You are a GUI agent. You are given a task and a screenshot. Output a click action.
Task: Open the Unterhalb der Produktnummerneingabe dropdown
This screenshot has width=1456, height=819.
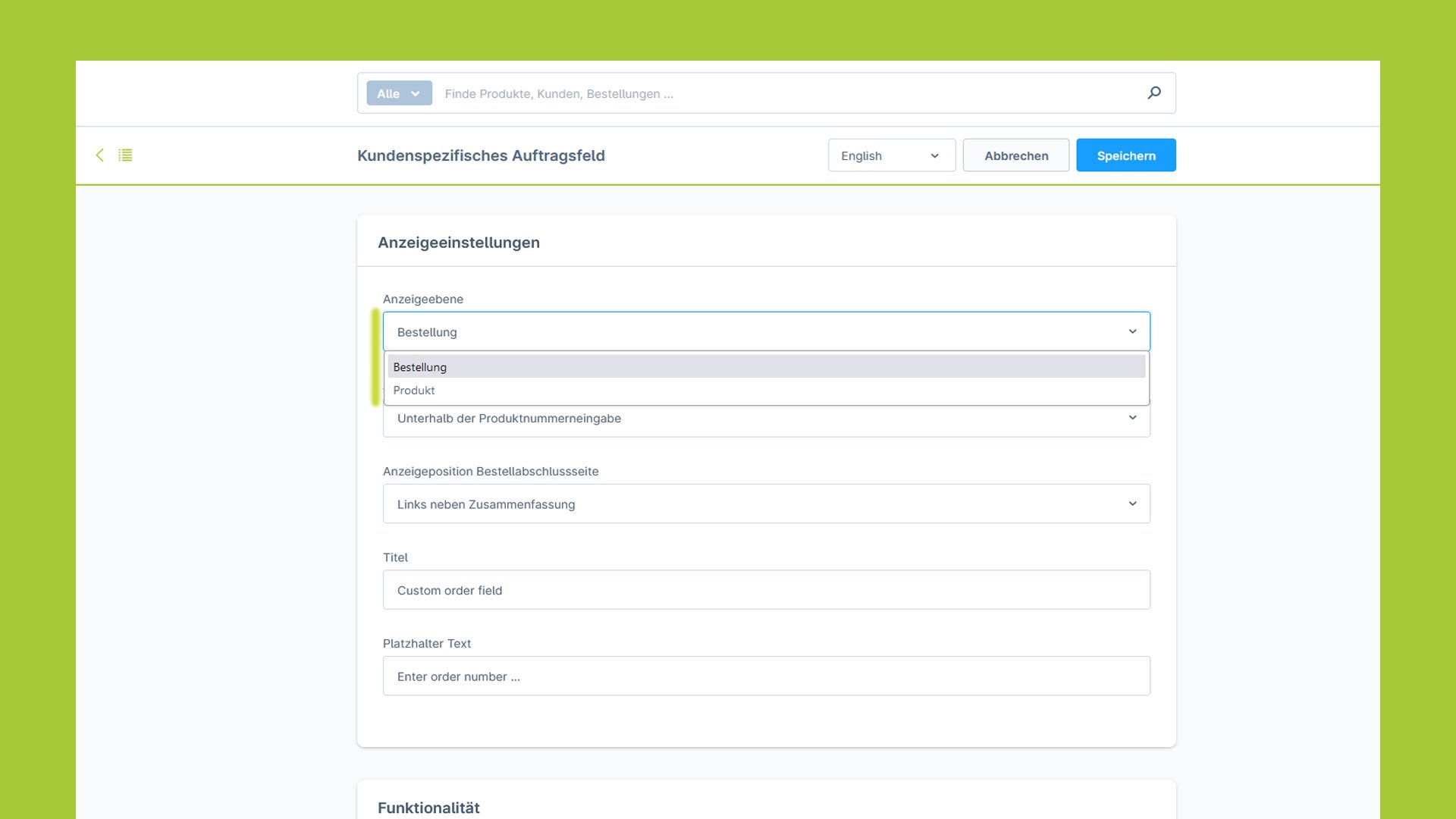click(767, 419)
